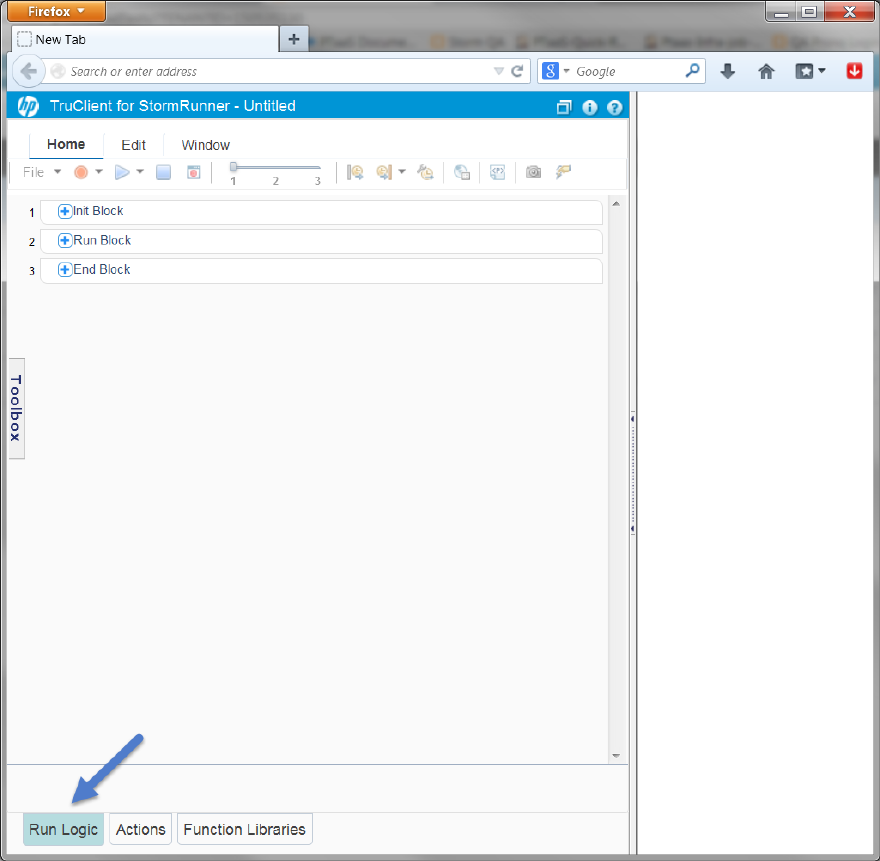Image resolution: width=880 pixels, height=861 pixels.
Task: Click the wrench and clock settings icon
Action: coord(425,172)
